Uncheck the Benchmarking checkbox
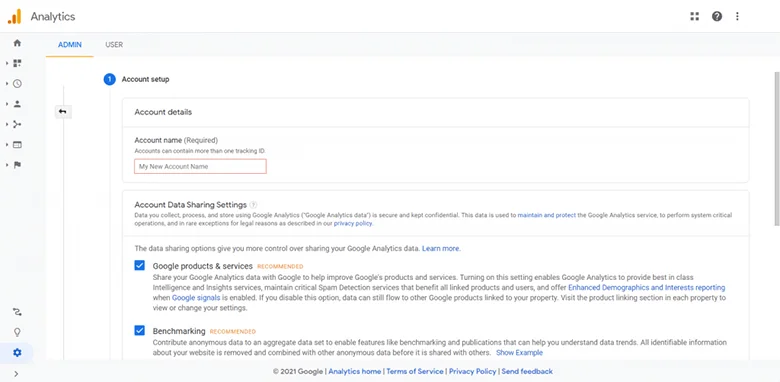The width and height of the screenshot is (780, 382). point(140,330)
